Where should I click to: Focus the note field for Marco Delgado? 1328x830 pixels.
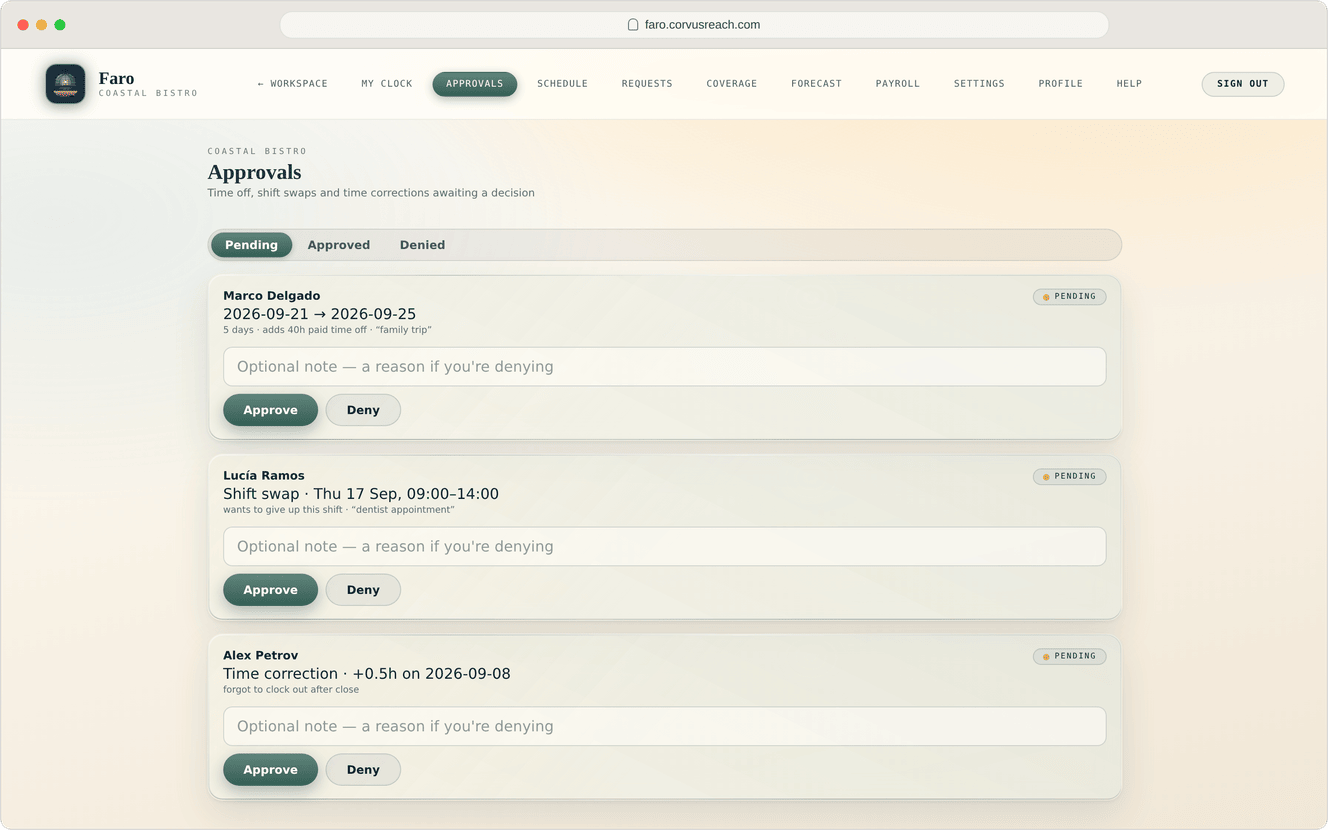coord(664,366)
